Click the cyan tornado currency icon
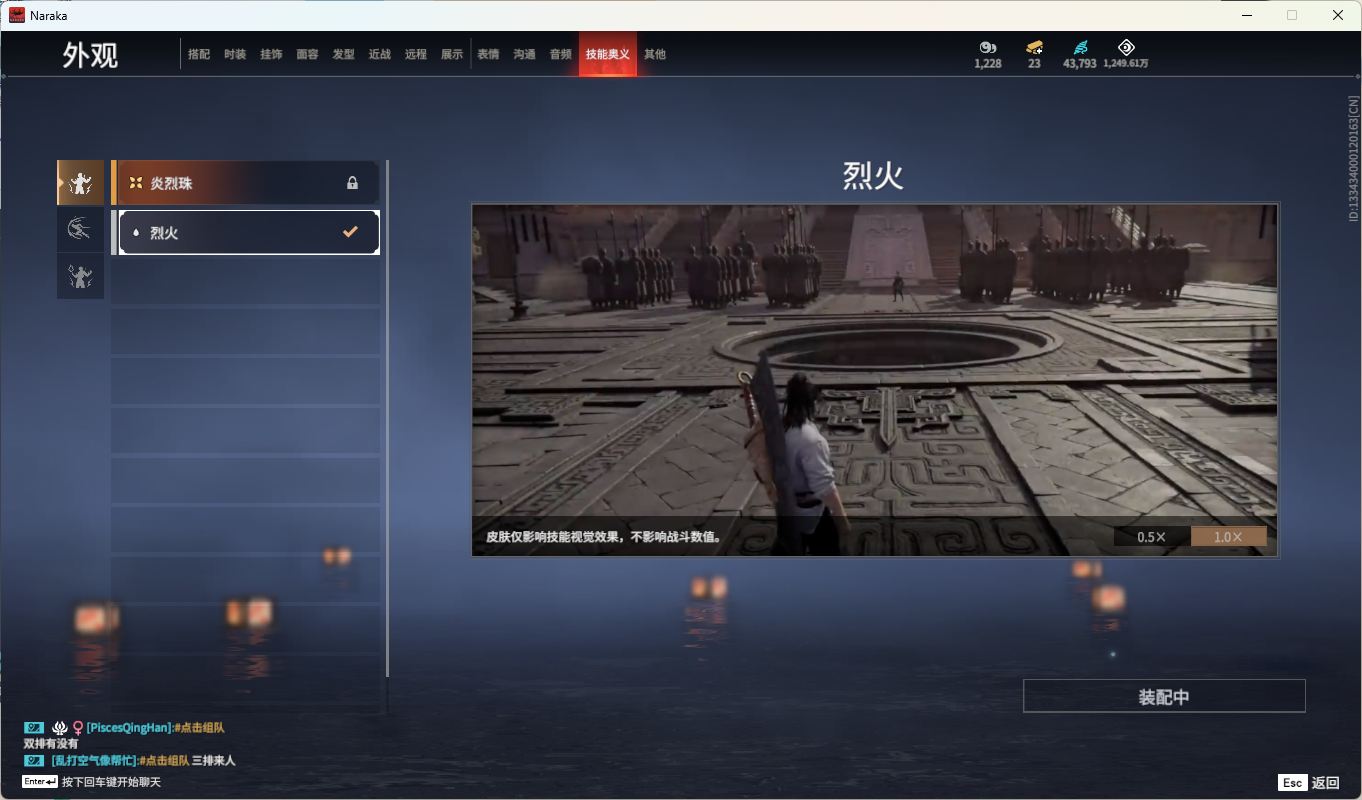Viewport: 1362px width, 800px height. coord(1080,47)
